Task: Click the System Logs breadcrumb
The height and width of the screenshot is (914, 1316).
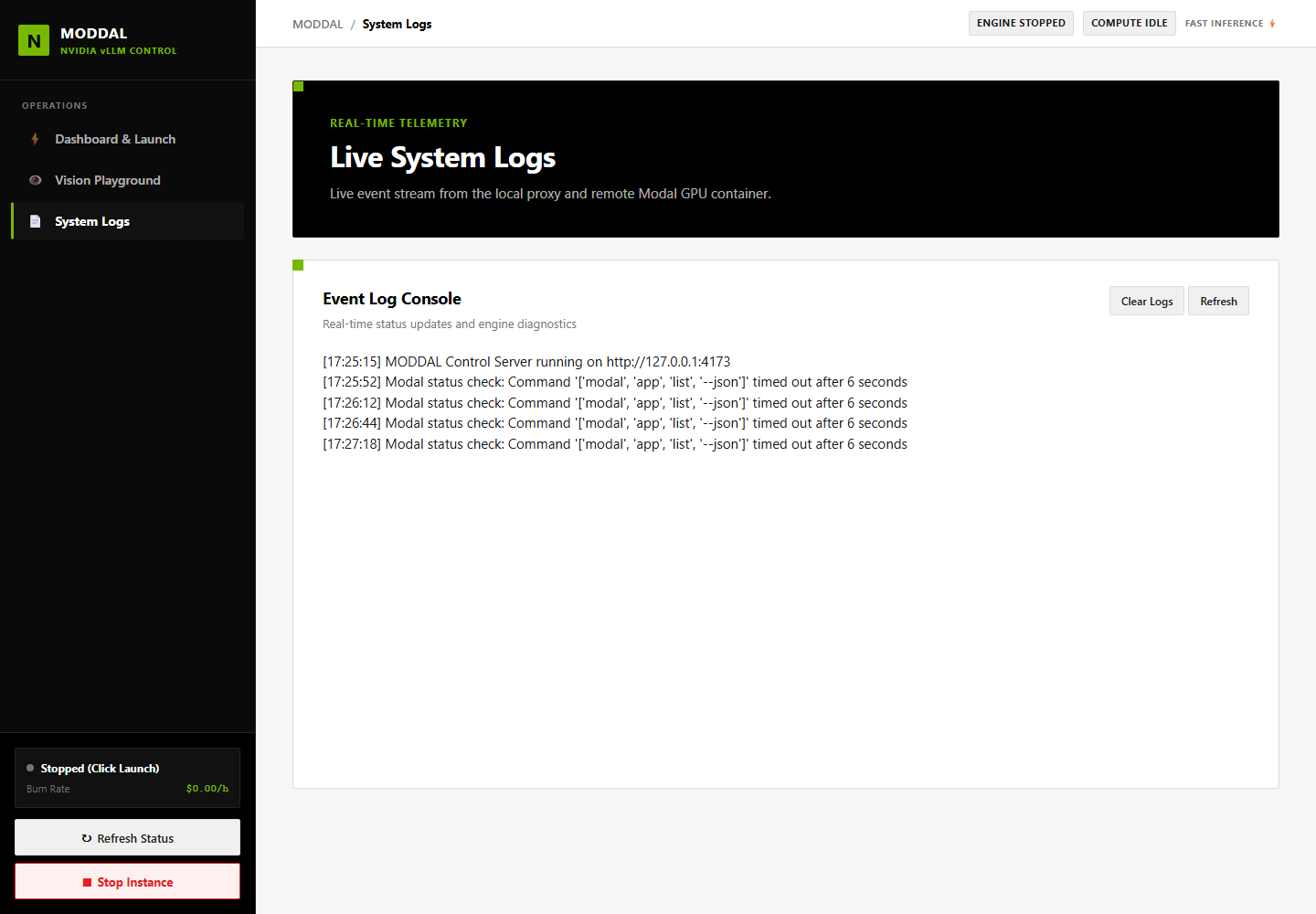Action: click(397, 24)
